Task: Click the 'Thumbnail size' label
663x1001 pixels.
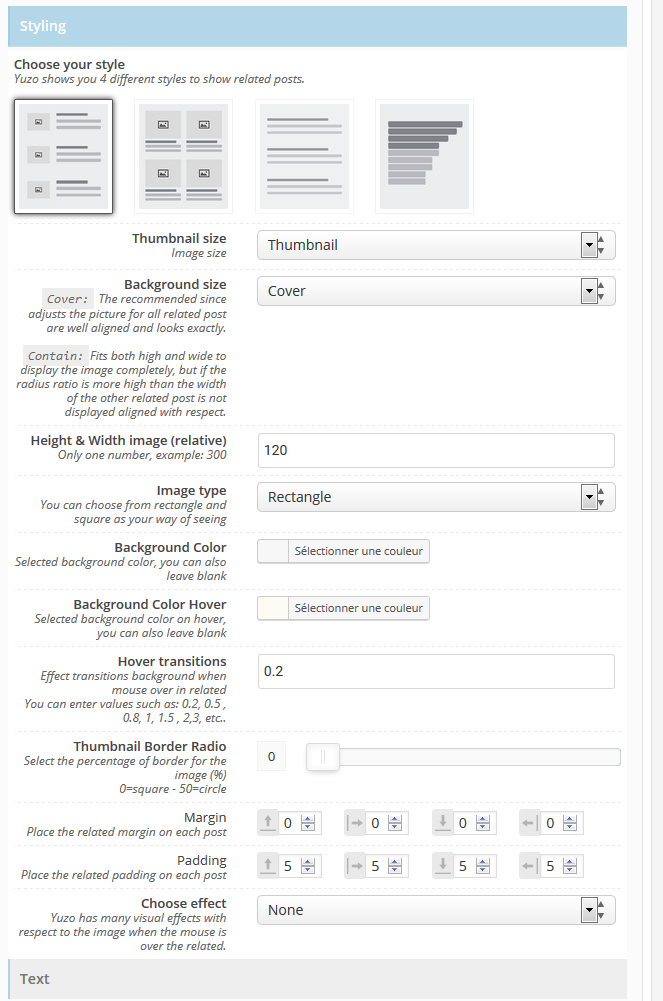Action: [x=179, y=238]
